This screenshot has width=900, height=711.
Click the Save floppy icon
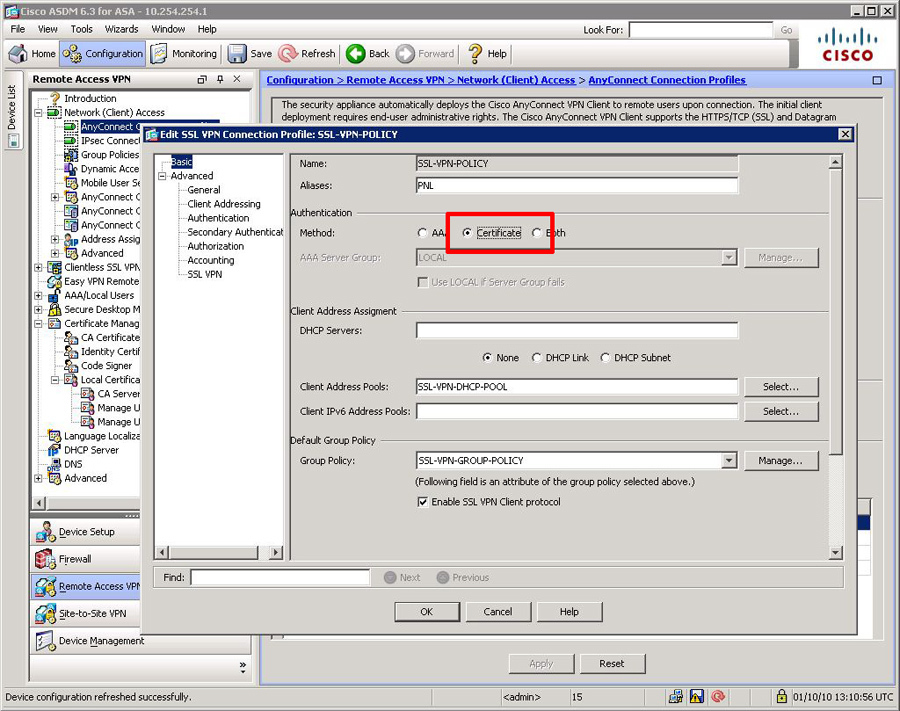point(237,53)
